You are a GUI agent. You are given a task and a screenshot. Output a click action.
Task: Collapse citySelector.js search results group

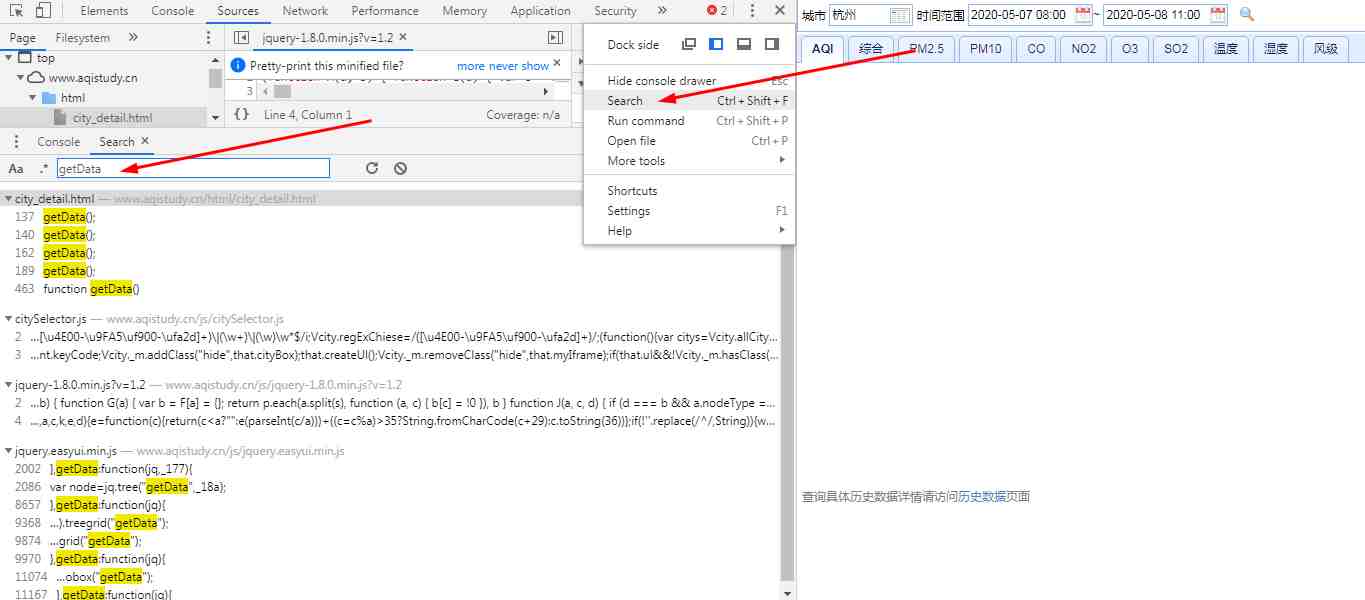[x=8, y=319]
